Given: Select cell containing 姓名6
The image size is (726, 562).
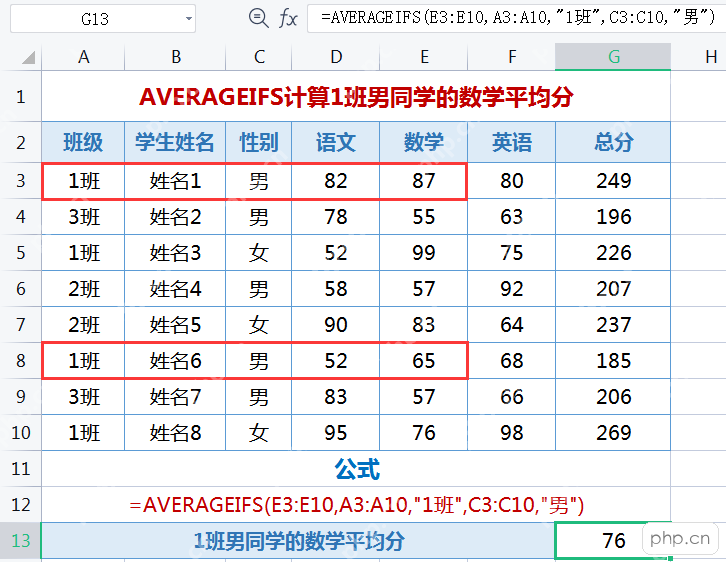Looking at the screenshot, I should click(x=175, y=361).
